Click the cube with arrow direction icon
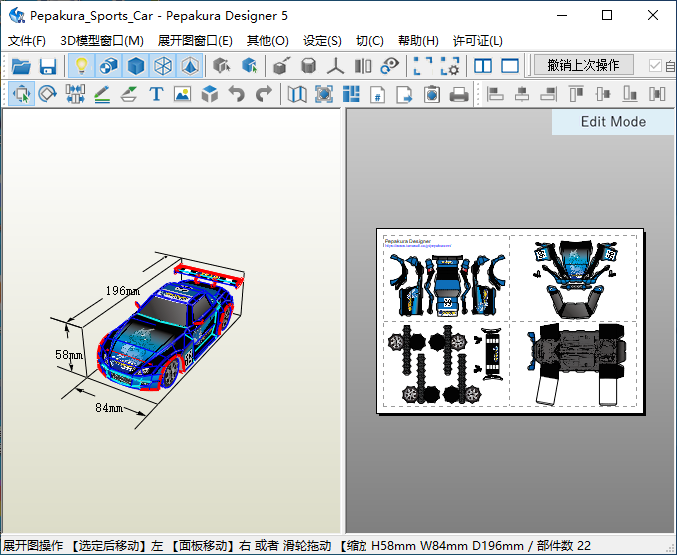The height and width of the screenshot is (555, 677). click(x=281, y=66)
